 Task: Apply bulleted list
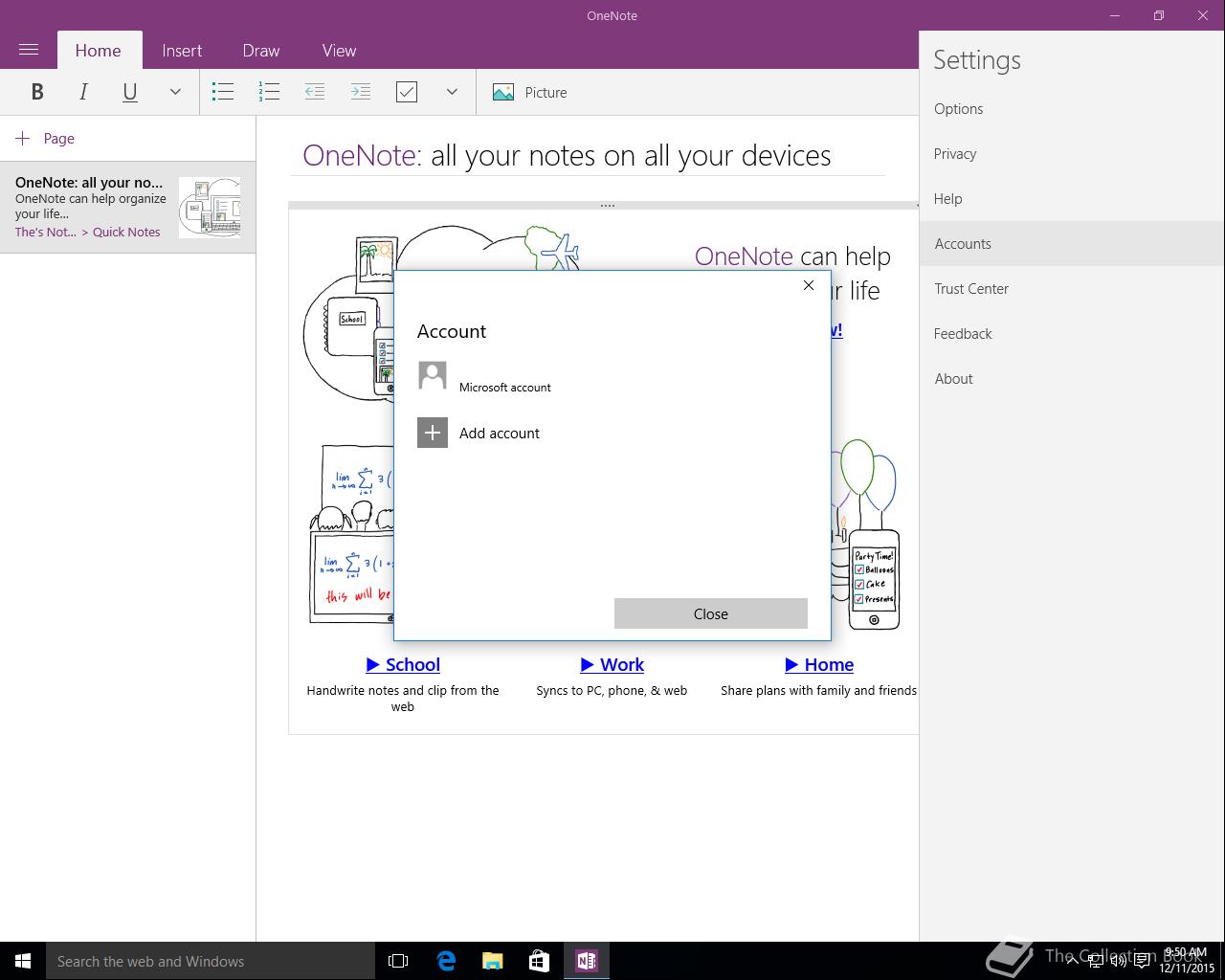point(223,92)
